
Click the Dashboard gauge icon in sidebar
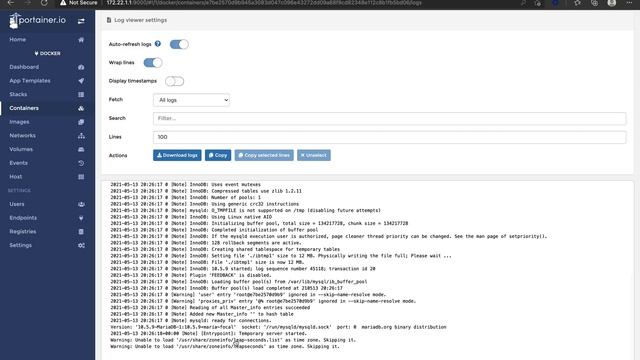click(x=81, y=67)
